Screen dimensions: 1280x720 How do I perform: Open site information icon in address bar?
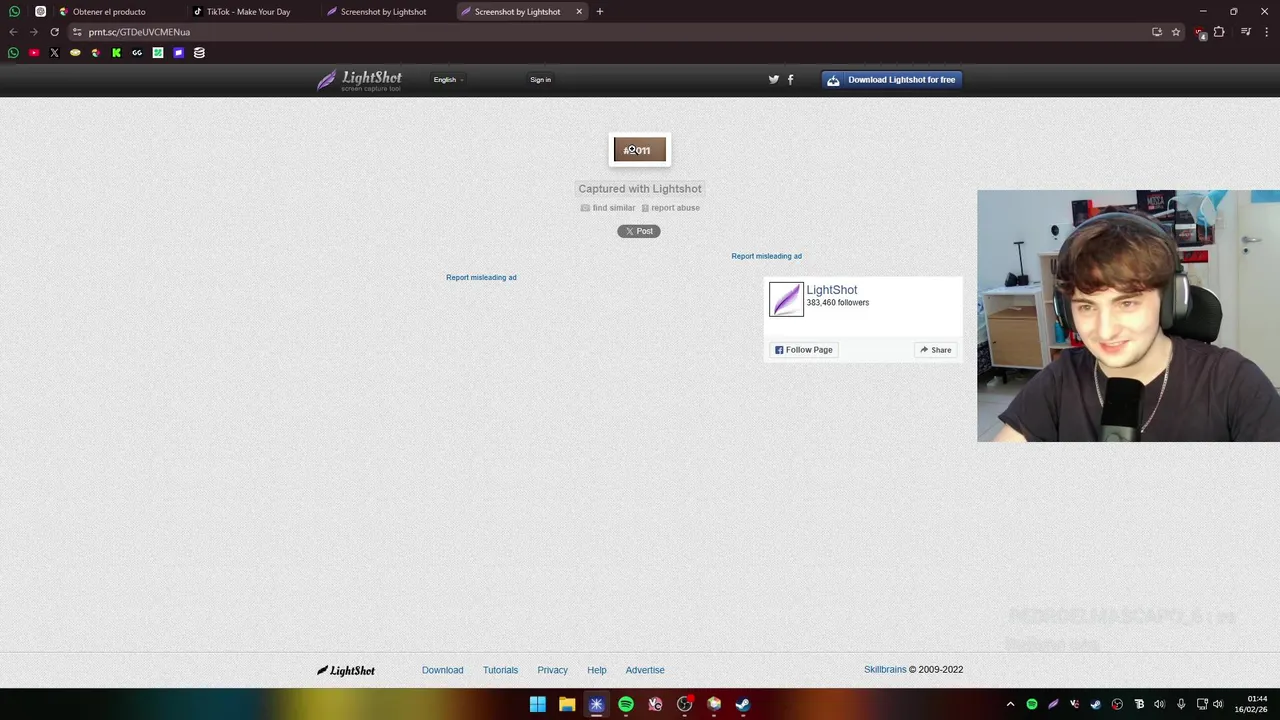tap(77, 32)
